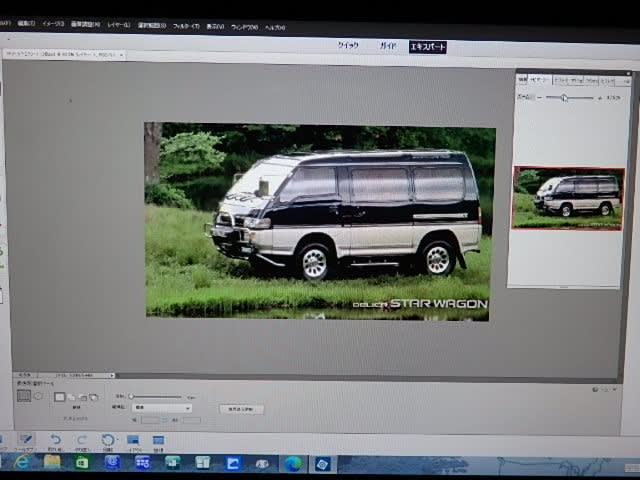This screenshot has height=480, width=640.
Task: Click the Tool Options icon in taskbar
Action: point(26,442)
